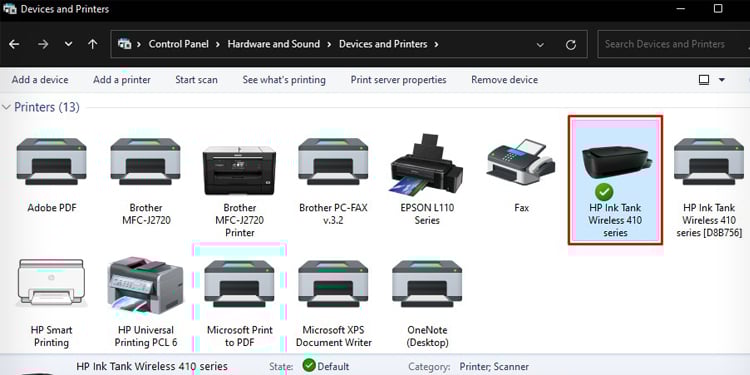The image size is (750, 375).
Task: Click the Printers (13) group header text
Action: 47,107
